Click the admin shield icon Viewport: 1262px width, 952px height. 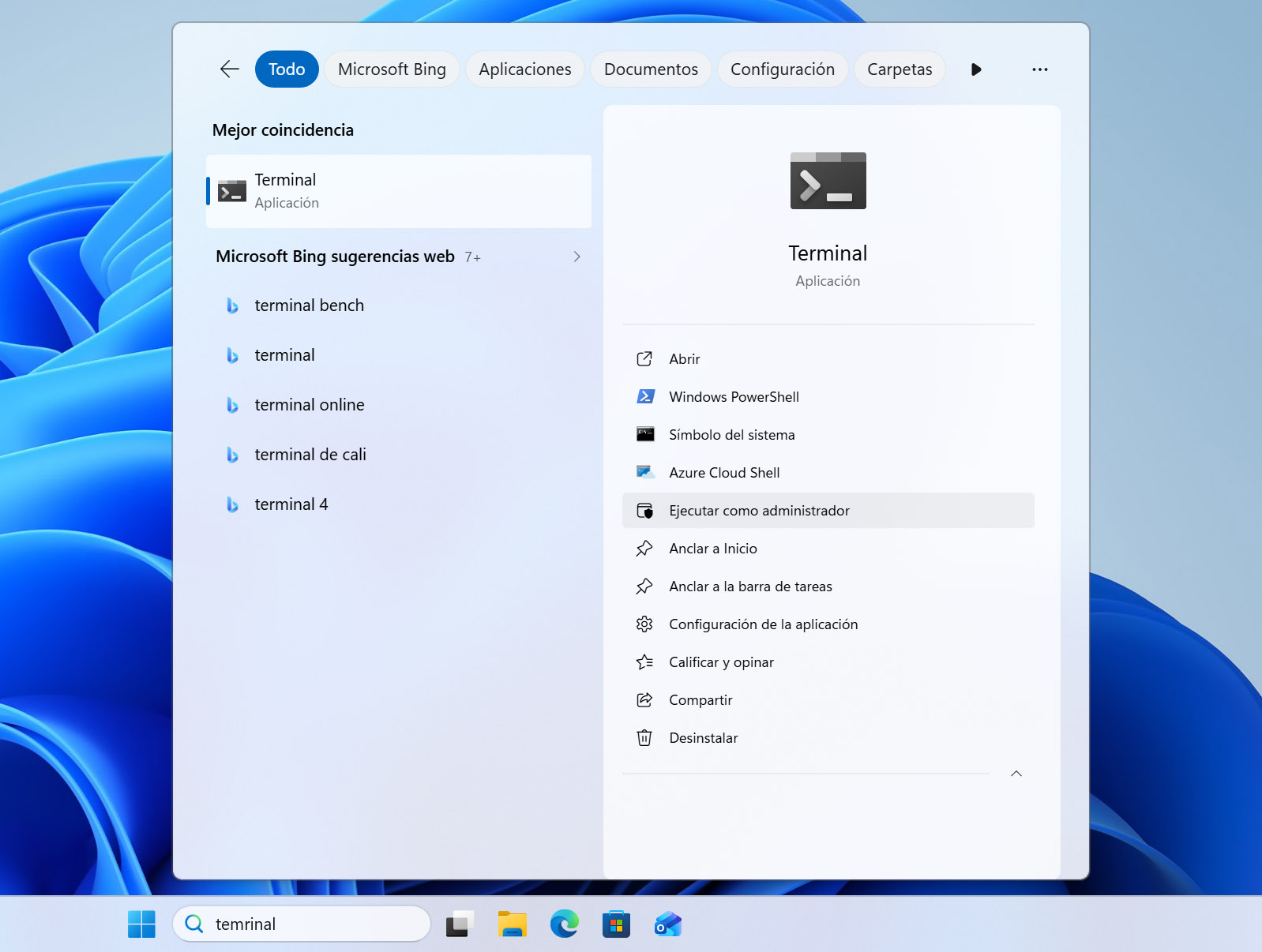click(644, 511)
